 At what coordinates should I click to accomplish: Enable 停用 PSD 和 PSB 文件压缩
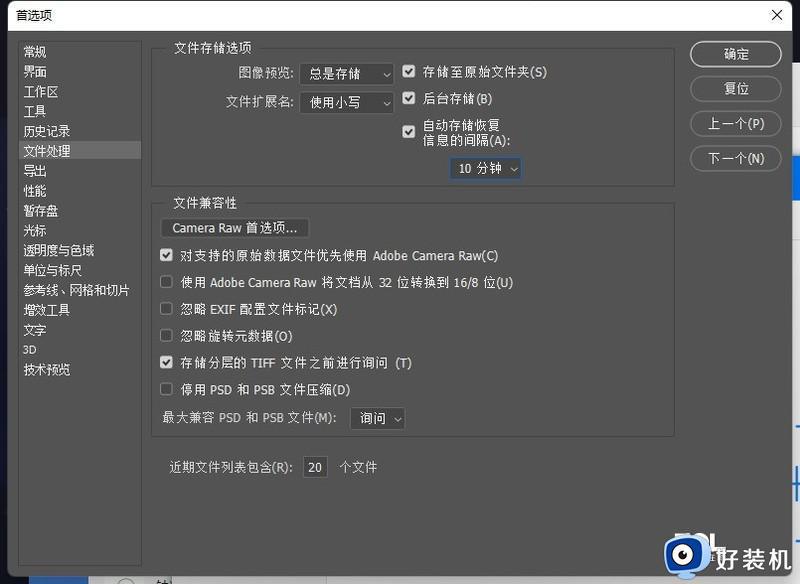coord(167,390)
